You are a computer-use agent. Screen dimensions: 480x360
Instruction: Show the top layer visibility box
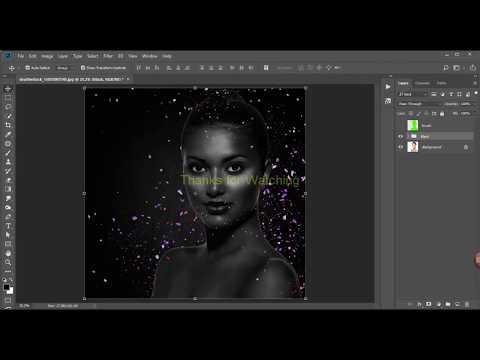point(401,125)
